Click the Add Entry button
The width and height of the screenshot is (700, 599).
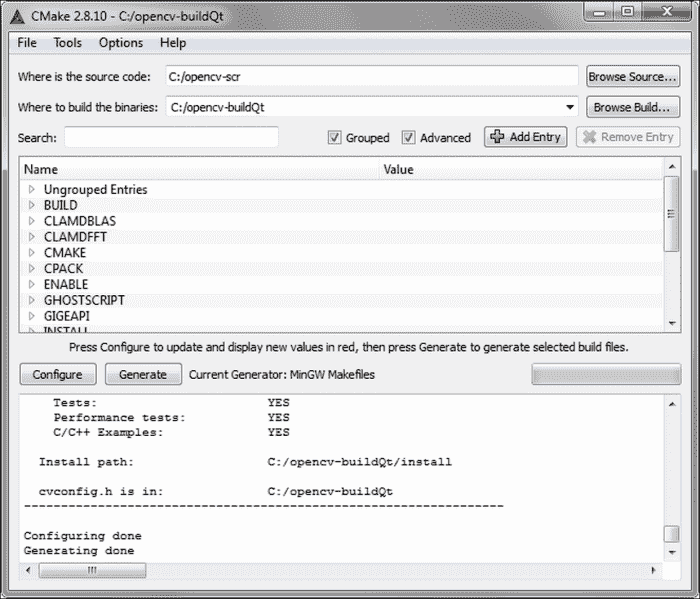click(525, 137)
